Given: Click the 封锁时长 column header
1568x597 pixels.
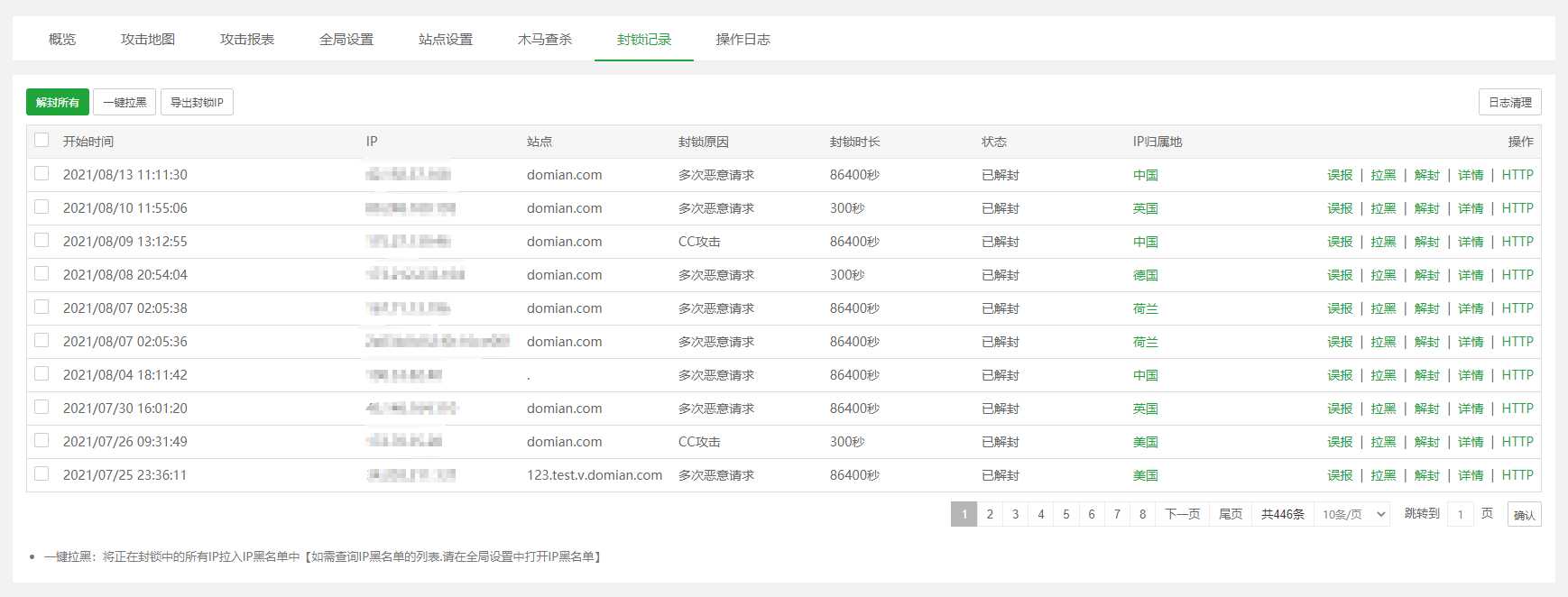Looking at the screenshot, I should pyautogui.click(x=855, y=142).
